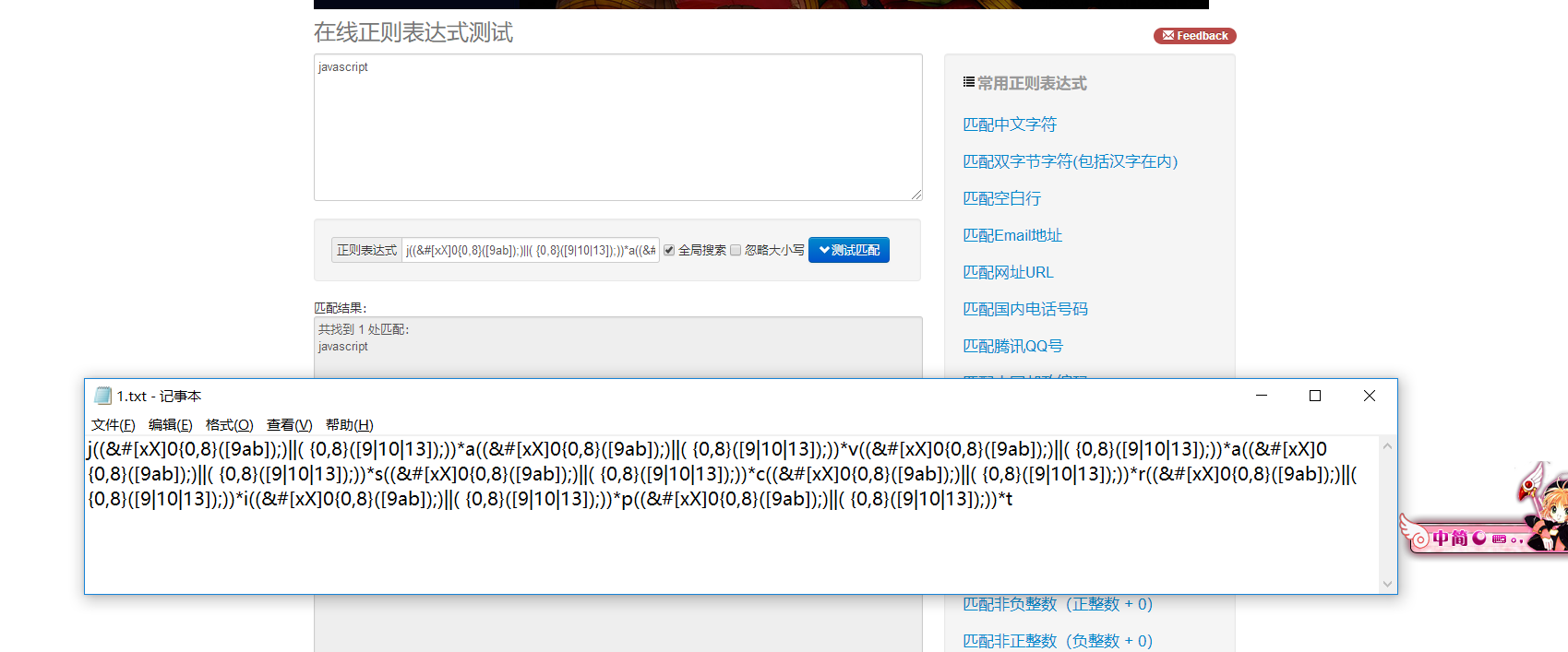Click the resize grip of the test text area
Viewport: 1568px width, 652px height.
coord(916,195)
